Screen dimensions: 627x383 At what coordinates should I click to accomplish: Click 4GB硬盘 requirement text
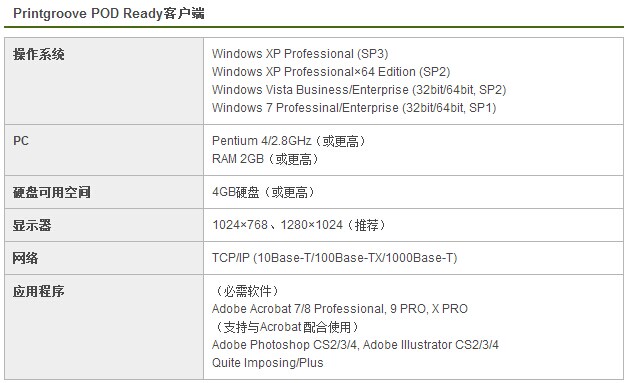(263, 192)
